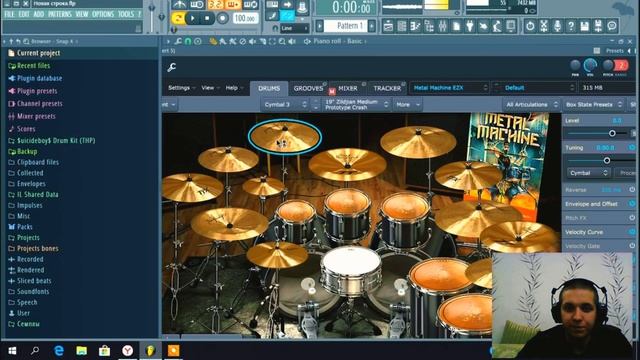Viewport: 640px width, 360px height.
Task: Toggle the Pitch FX power switch
Action: pyautogui.click(x=632, y=218)
